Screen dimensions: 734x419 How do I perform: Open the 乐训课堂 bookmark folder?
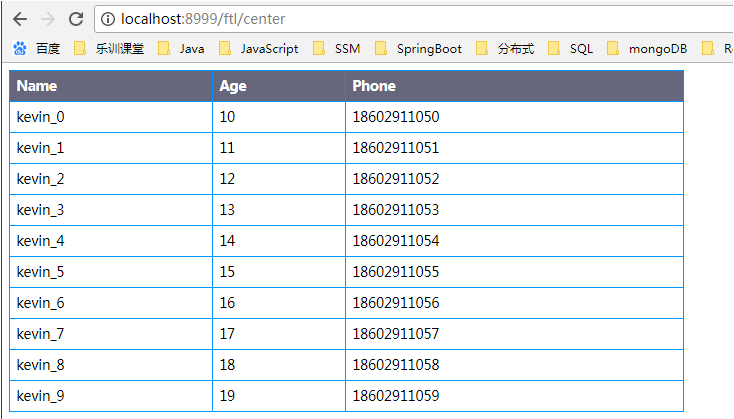pos(111,48)
